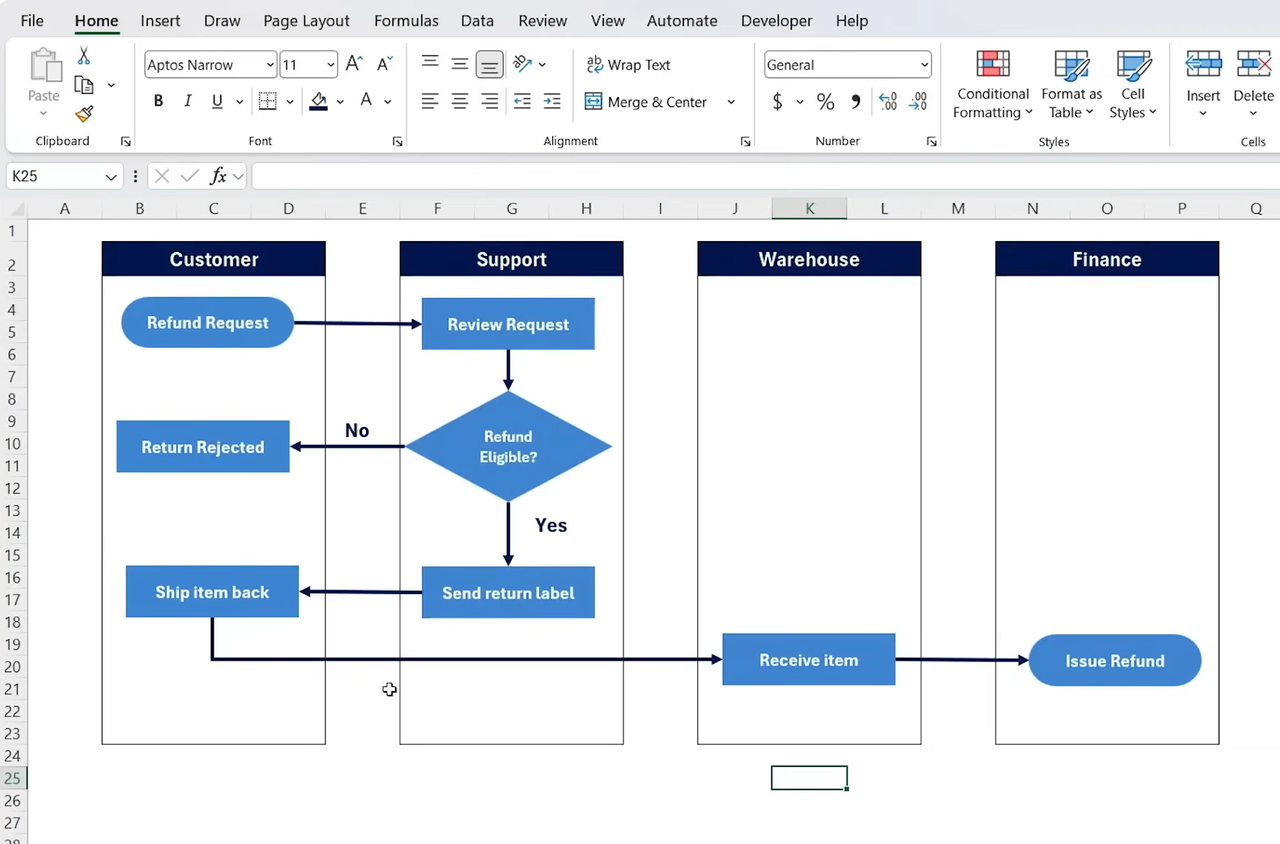The height and width of the screenshot is (844, 1280).
Task: Switch to the Insert tab
Action: 160,20
